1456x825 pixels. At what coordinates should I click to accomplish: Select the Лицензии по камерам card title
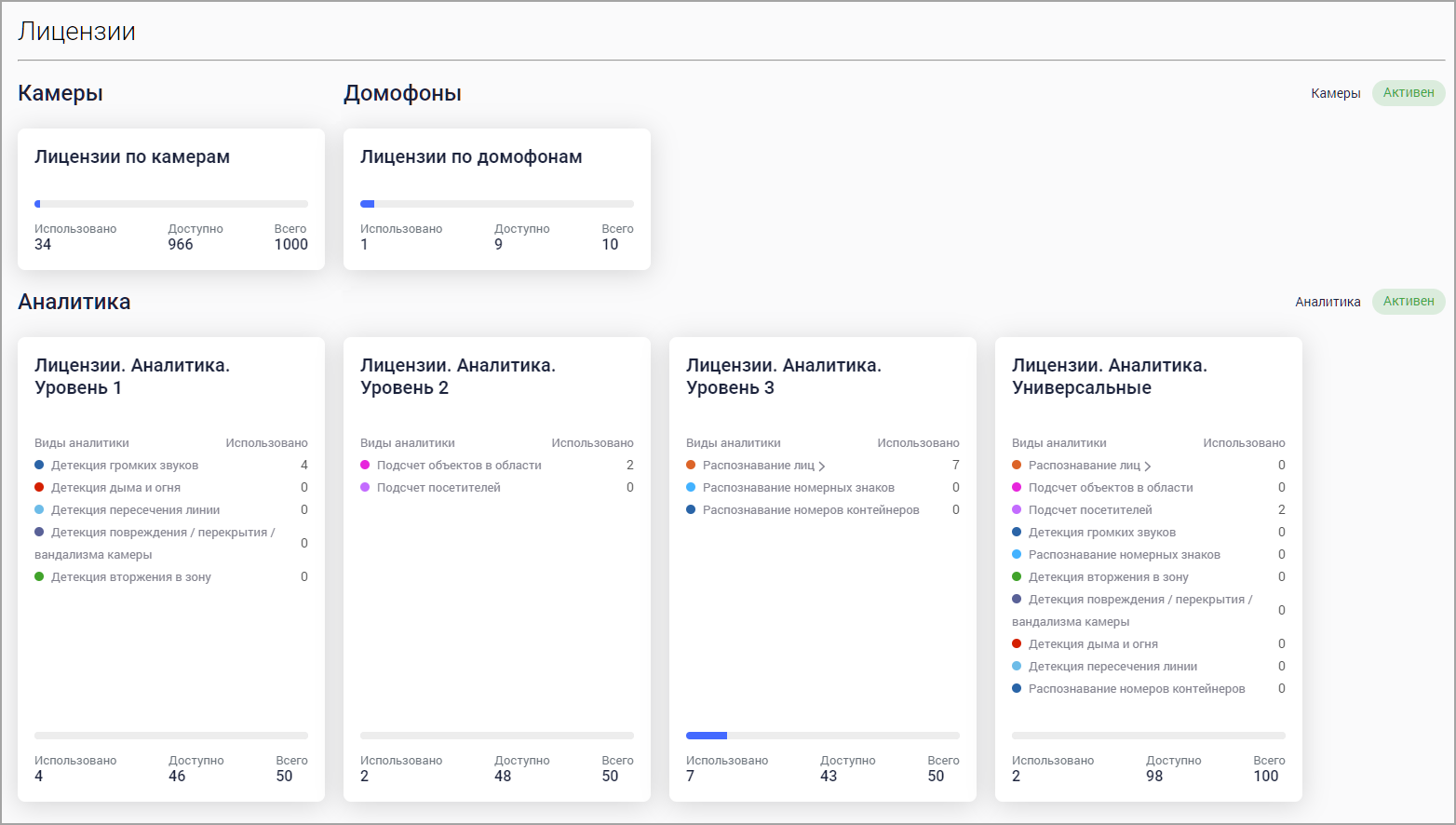coord(132,157)
